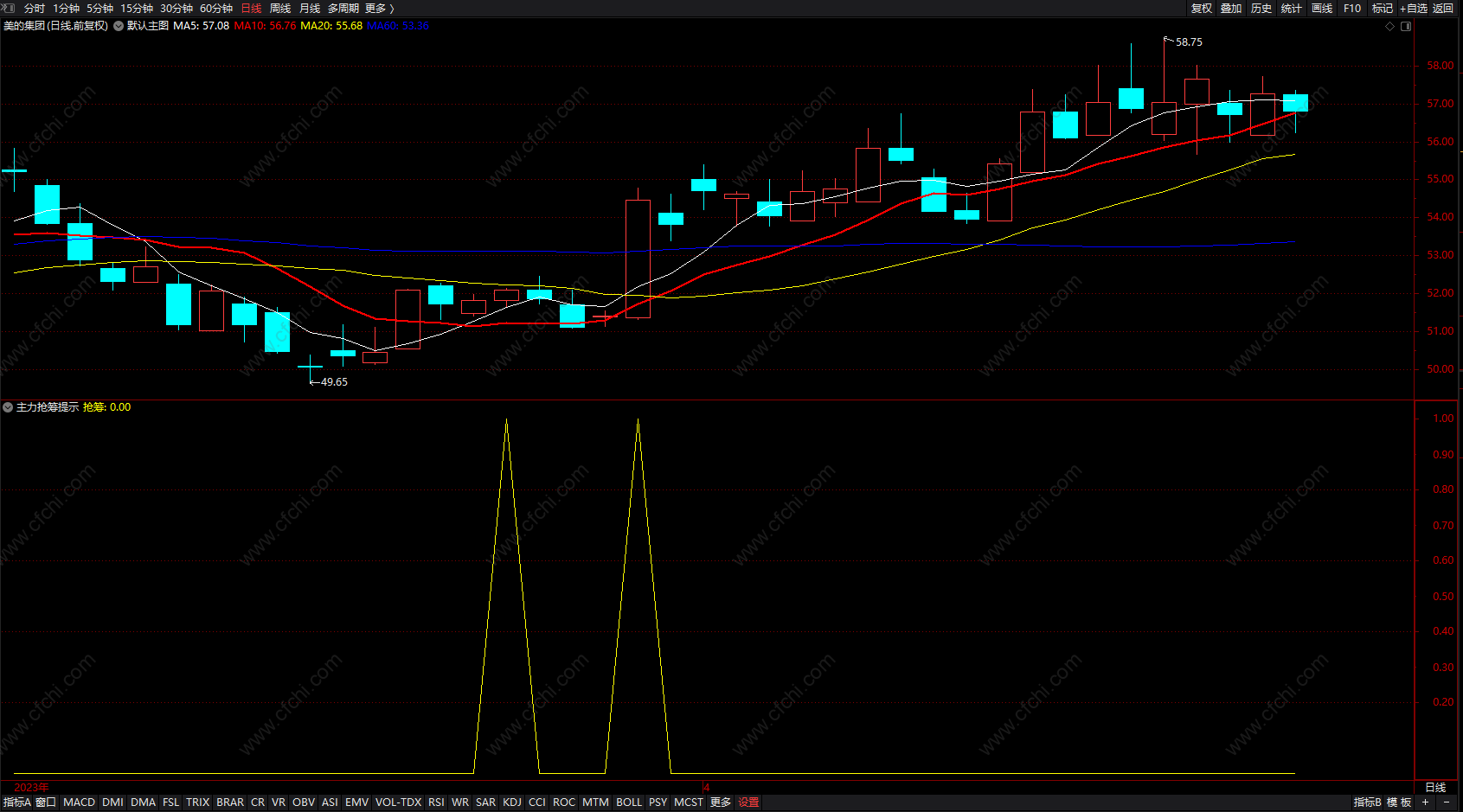
Task: Apply VR indicator
Action: click(279, 802)
